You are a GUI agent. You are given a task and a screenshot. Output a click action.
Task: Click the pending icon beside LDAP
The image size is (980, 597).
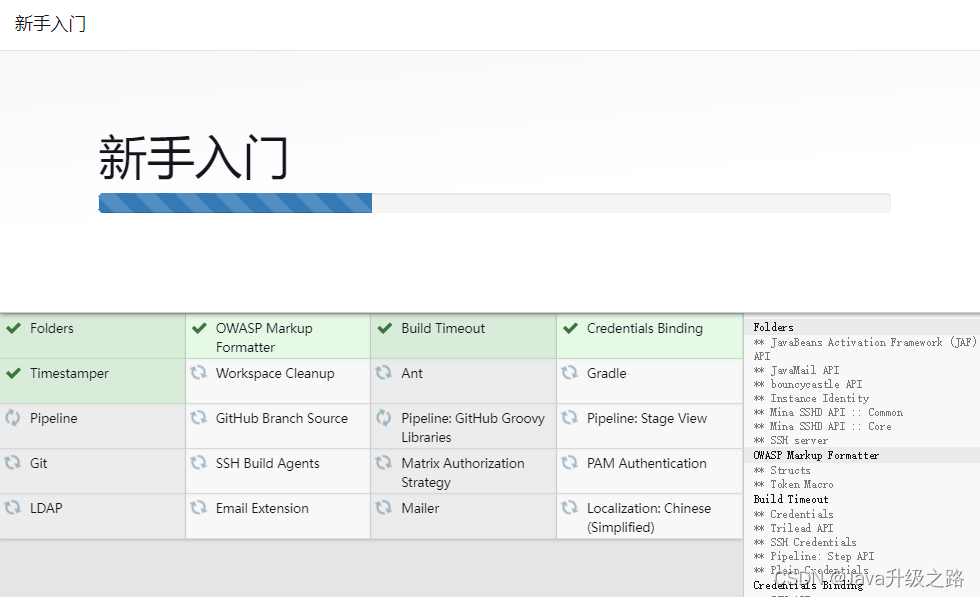(x=13, y=508)
